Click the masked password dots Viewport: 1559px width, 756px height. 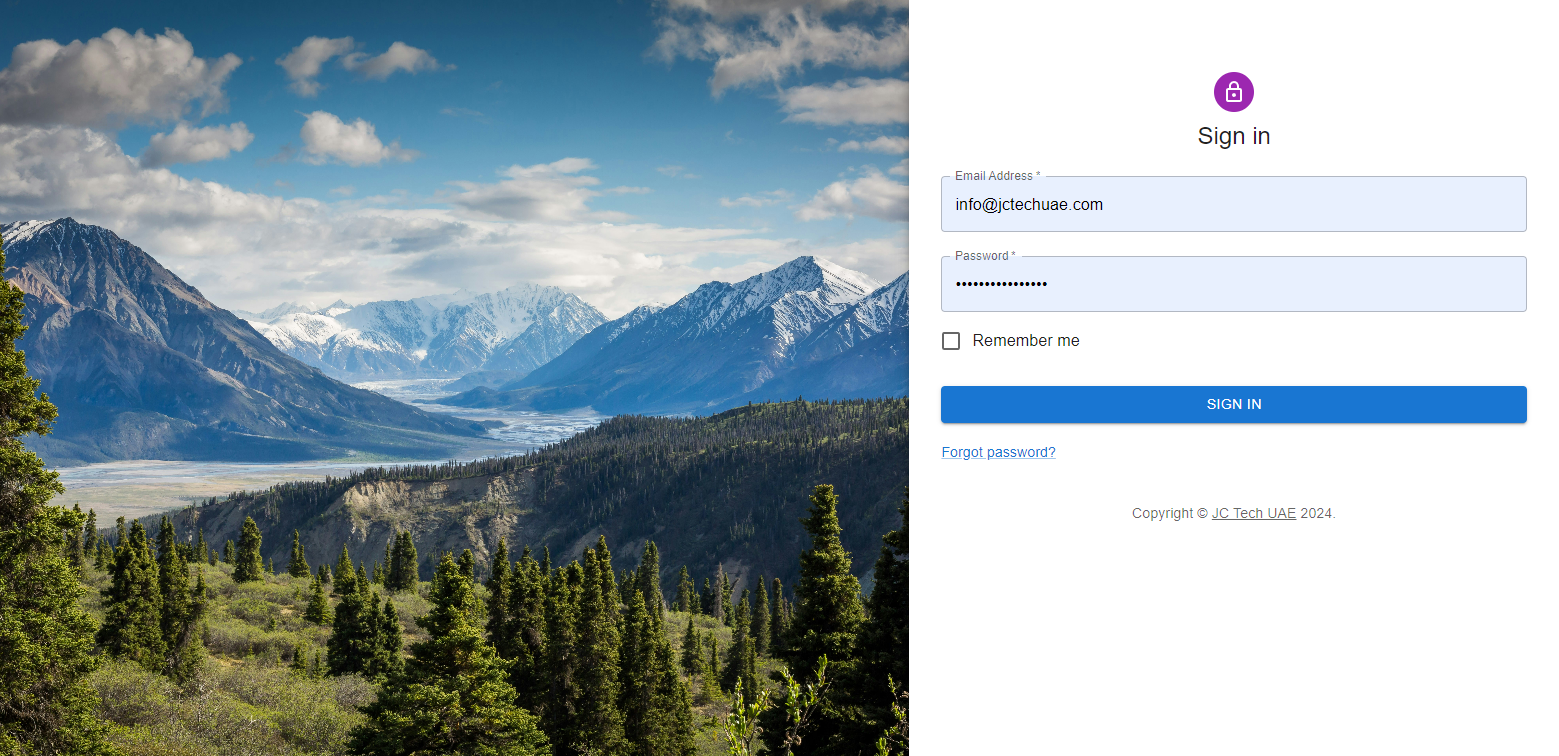[x=1001, y=285]
